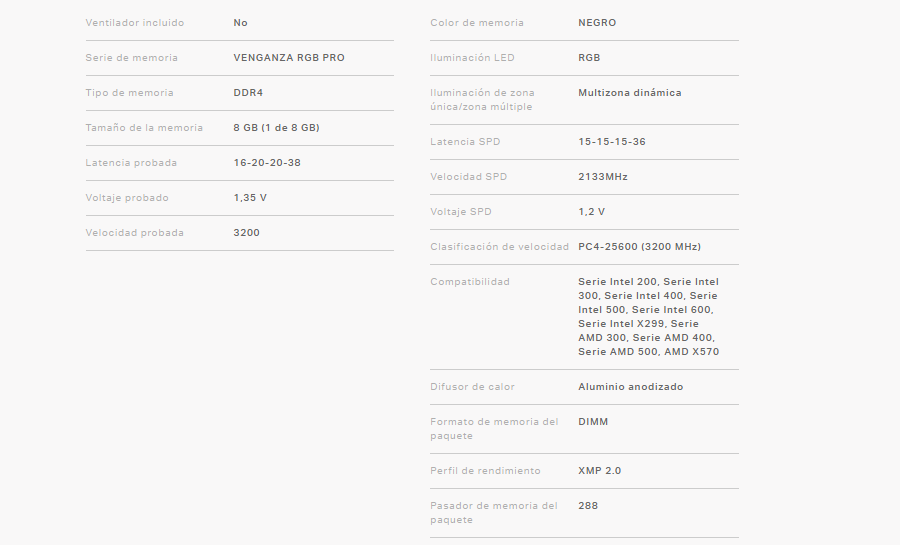Click the "1,35 V" tested voltage value

(250, 197)
